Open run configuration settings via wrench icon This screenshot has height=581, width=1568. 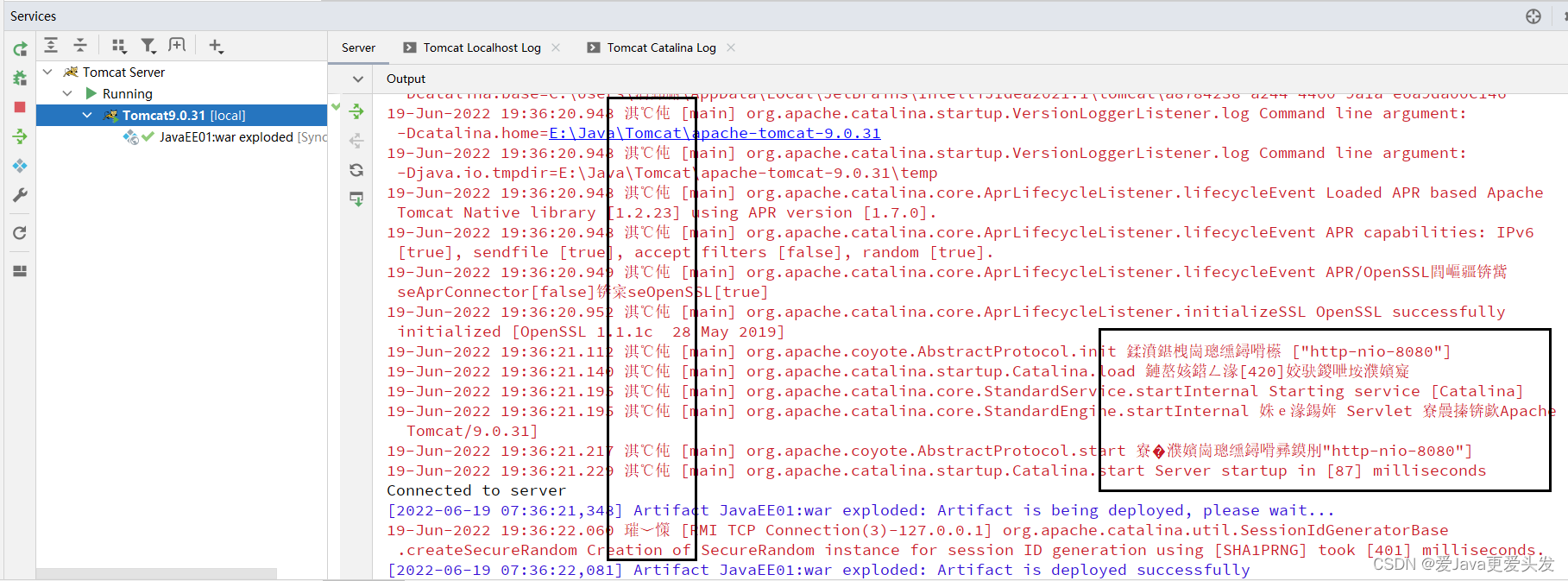pyautogui.click(x=20, y=195)
